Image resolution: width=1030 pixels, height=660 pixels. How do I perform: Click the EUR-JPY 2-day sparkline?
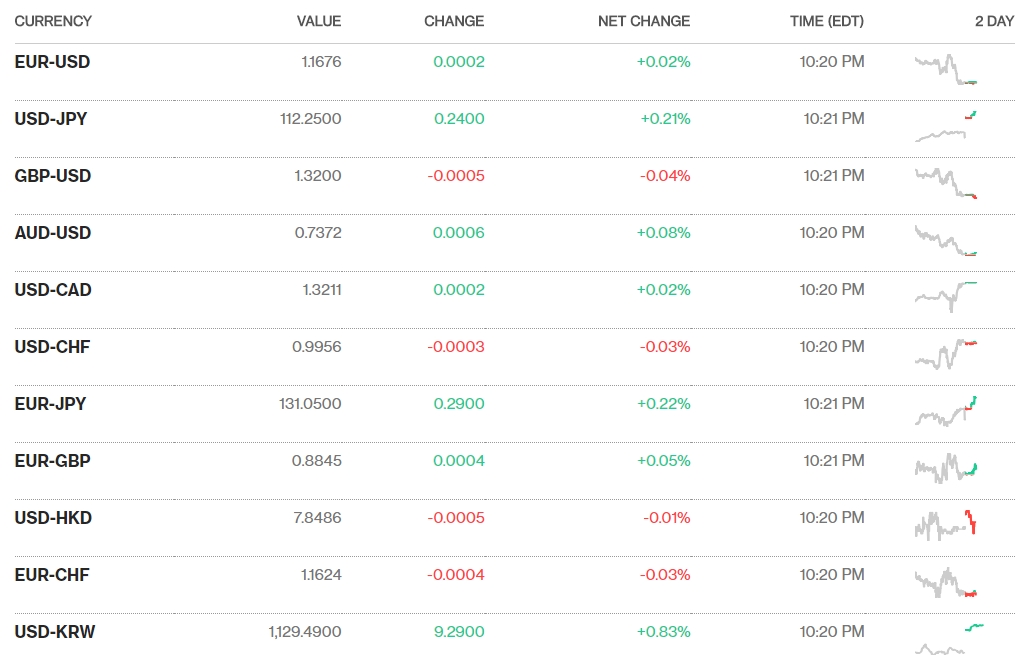946,411
